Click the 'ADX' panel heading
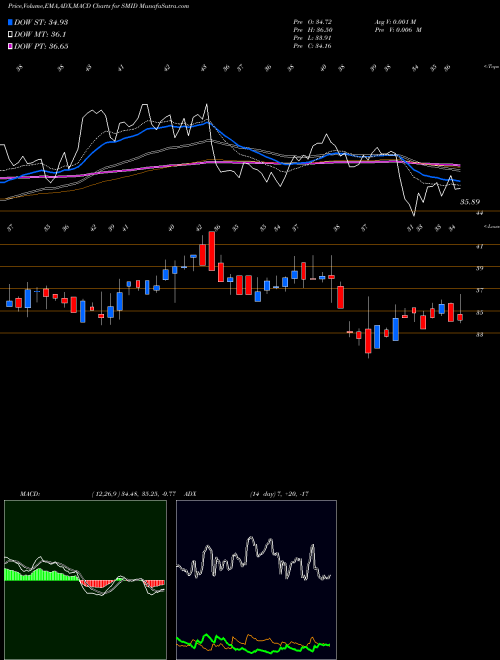Screen dimensions: 500x660 pyautogui.click(x=191, y=494)
